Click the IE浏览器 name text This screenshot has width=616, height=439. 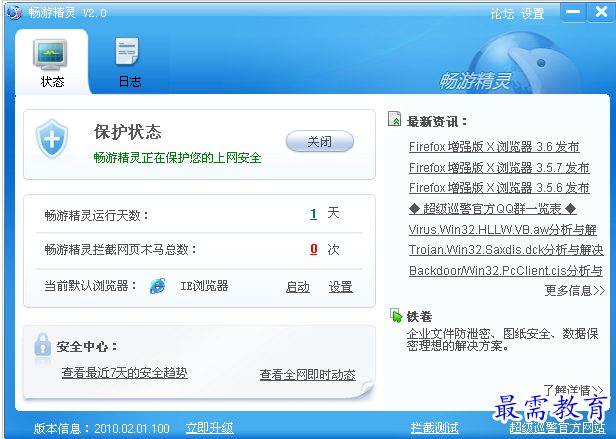pos(204,286)
